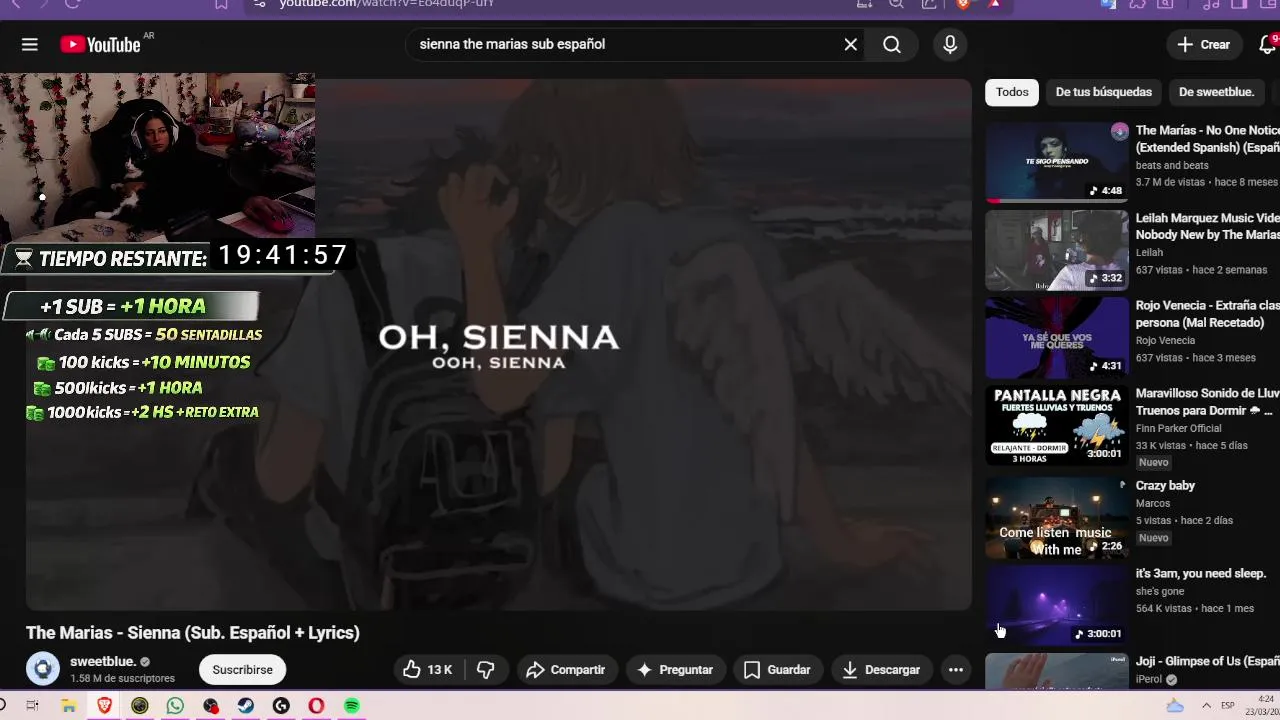
Task: Open WhatsApp from the taskbar
Action: (175, 706)
